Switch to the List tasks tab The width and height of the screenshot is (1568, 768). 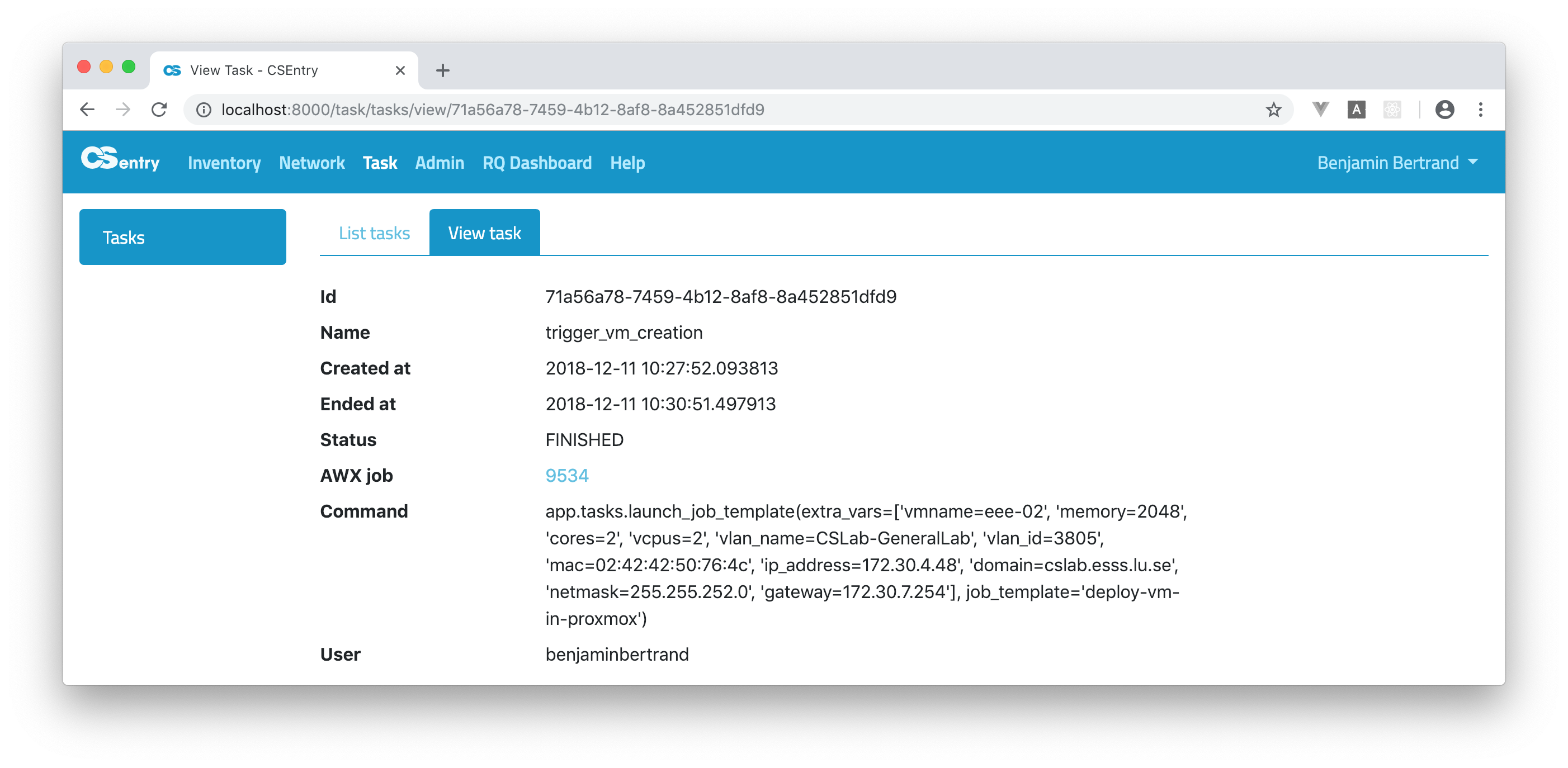pos(374,233)
